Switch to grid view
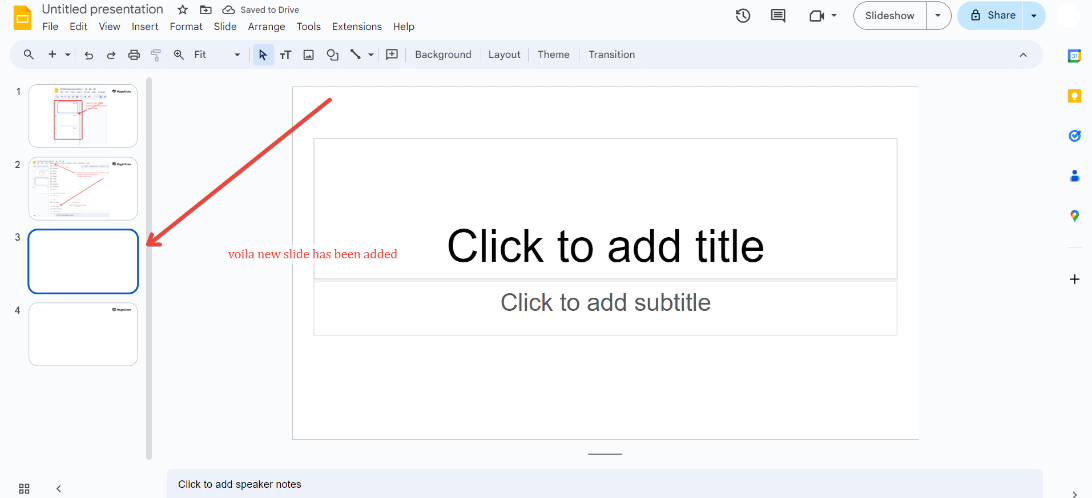Screen dimensions: 1092x498 point(24,488)
